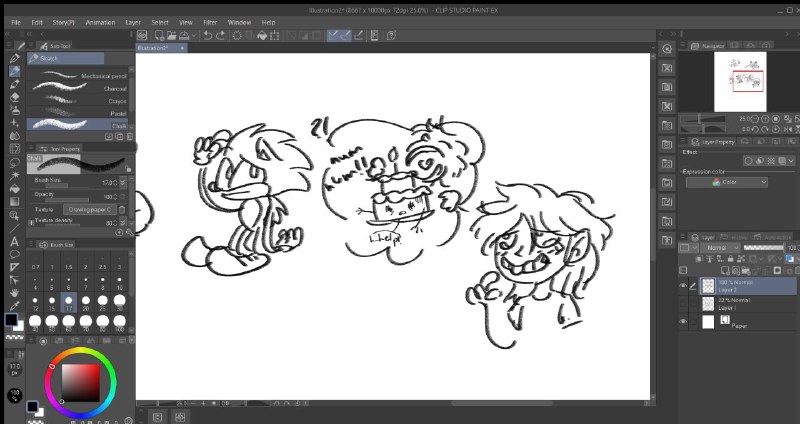
Task: Toggle snap to grid in command bar
Action: tap(358, 35)
